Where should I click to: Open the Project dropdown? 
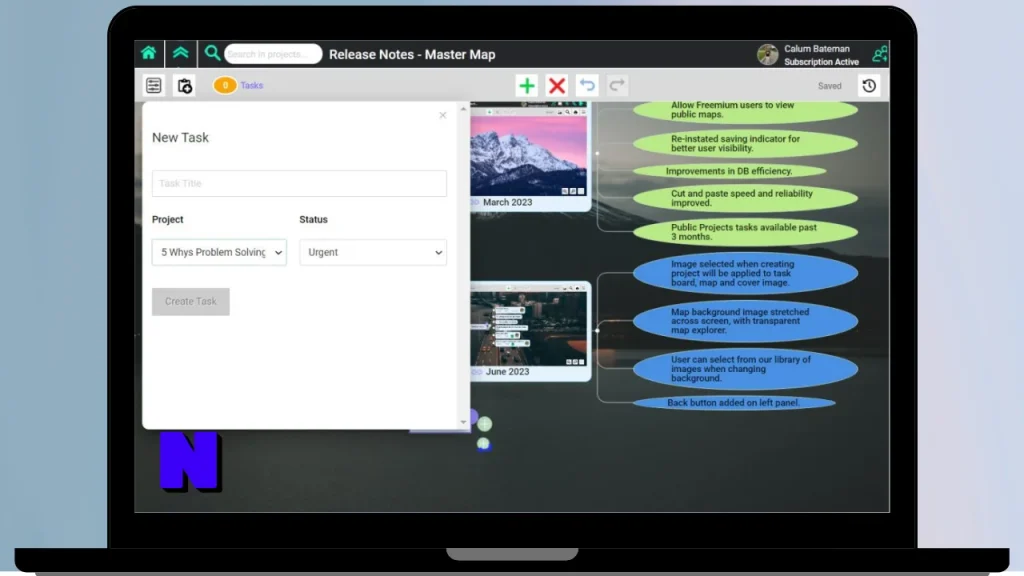click(x=219, y=252)
